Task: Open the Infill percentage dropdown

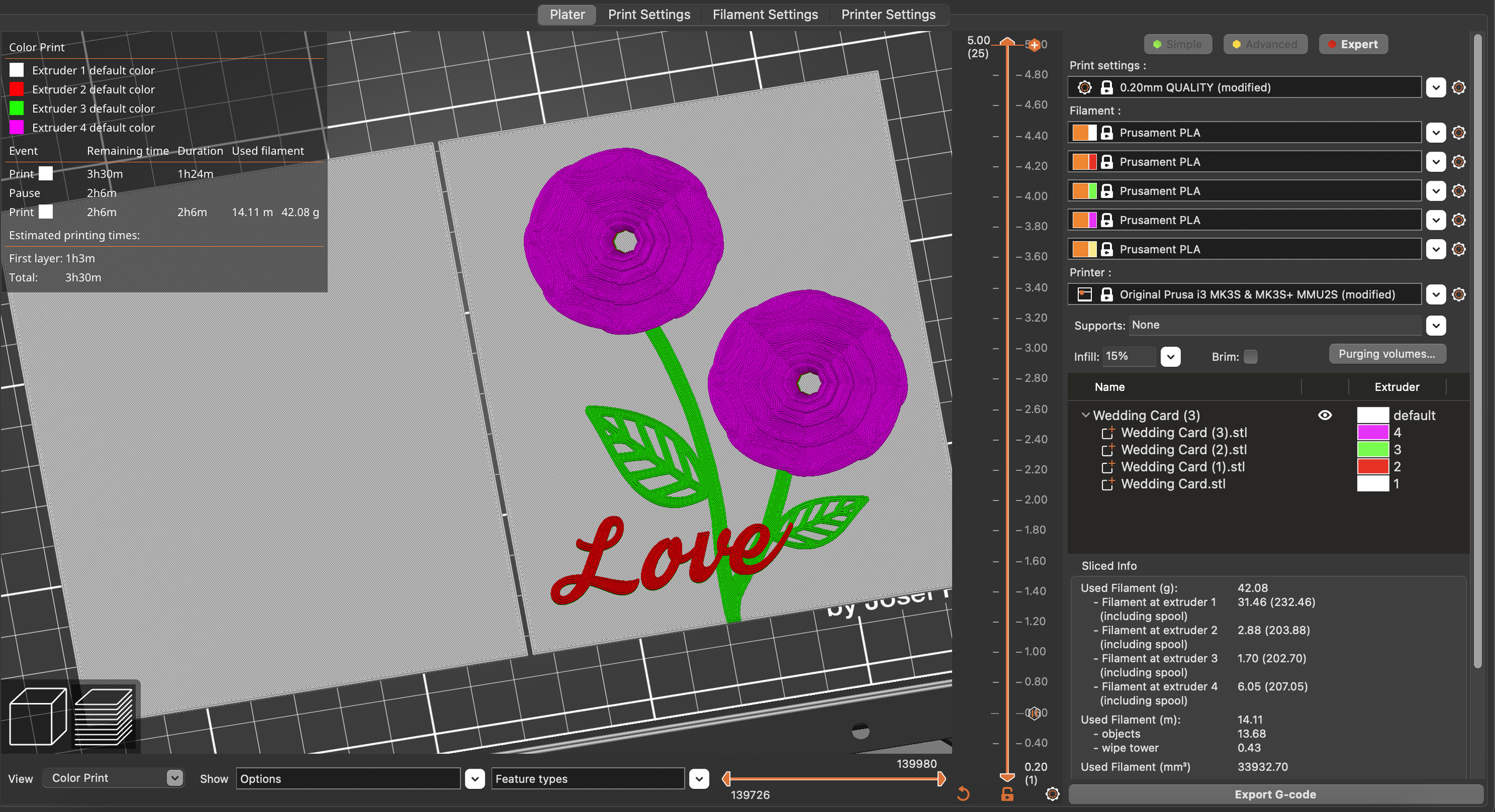Action: tap(1170, 357)
